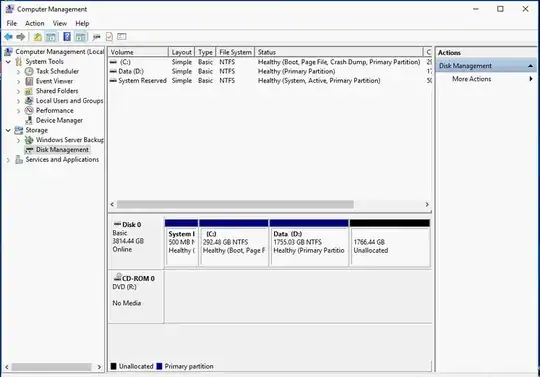Click the volume list horizontal scrollbar thumb

pos(235,204)
